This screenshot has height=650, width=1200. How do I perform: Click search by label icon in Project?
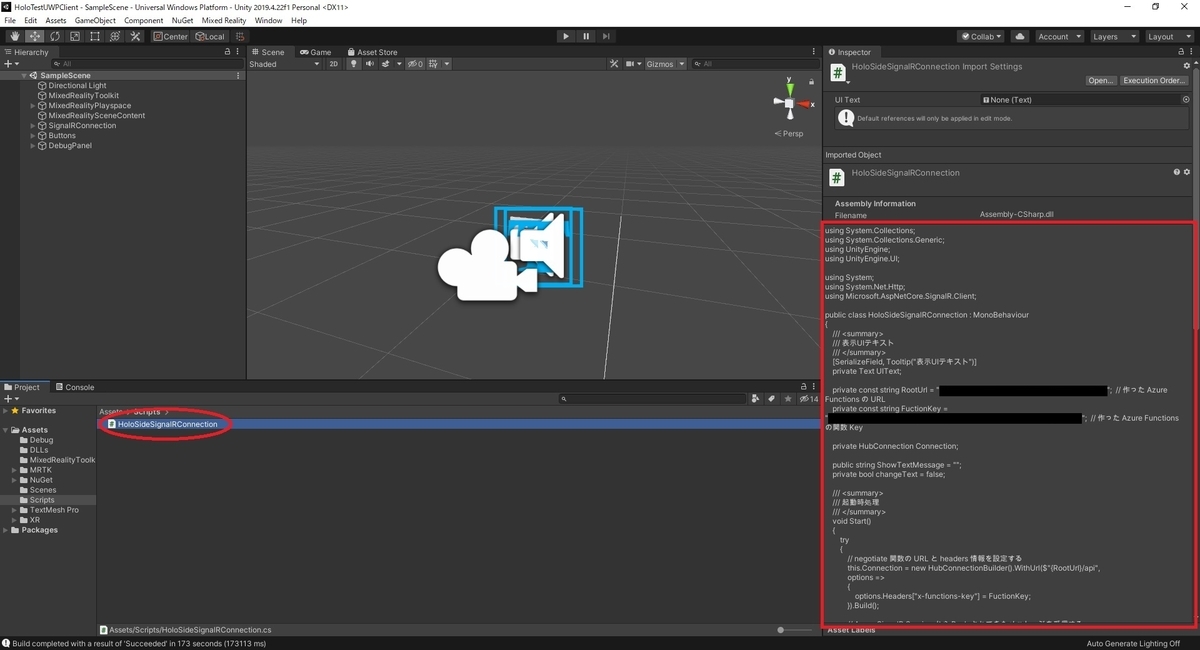pos(772,399)
